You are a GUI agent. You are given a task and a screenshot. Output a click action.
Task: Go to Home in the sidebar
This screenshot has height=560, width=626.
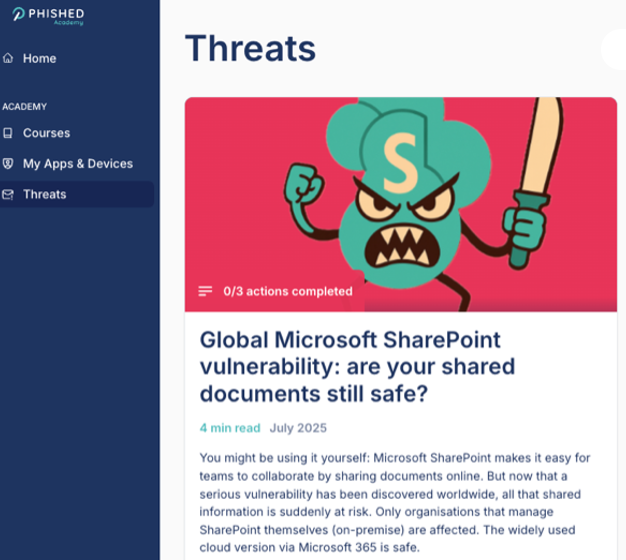(39, 58)
